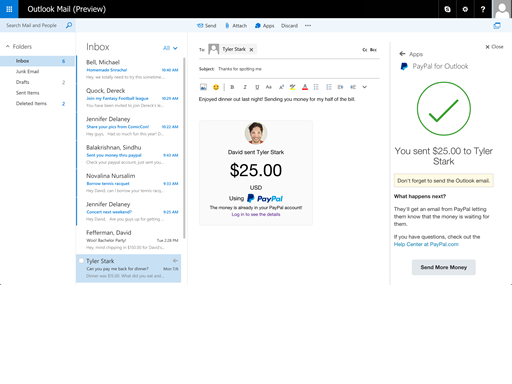Open Skype from the top bar

(447, 9)
